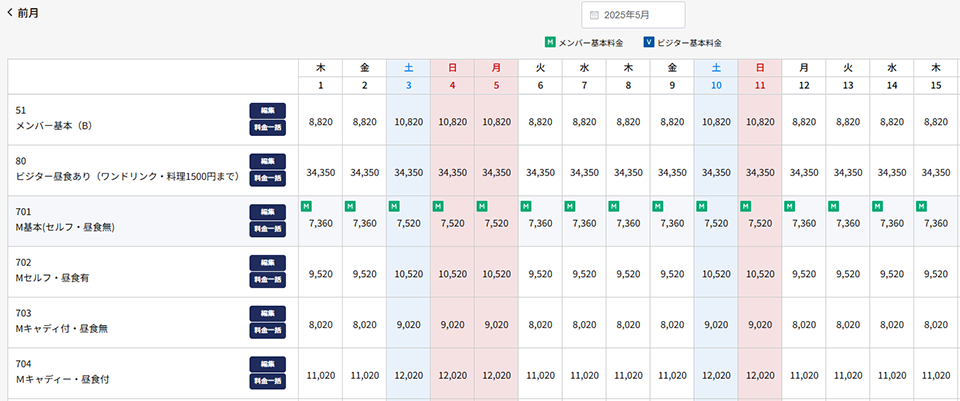
Task: Click the M badge on day 15 in row 701
Action: (x=921, y=206)
